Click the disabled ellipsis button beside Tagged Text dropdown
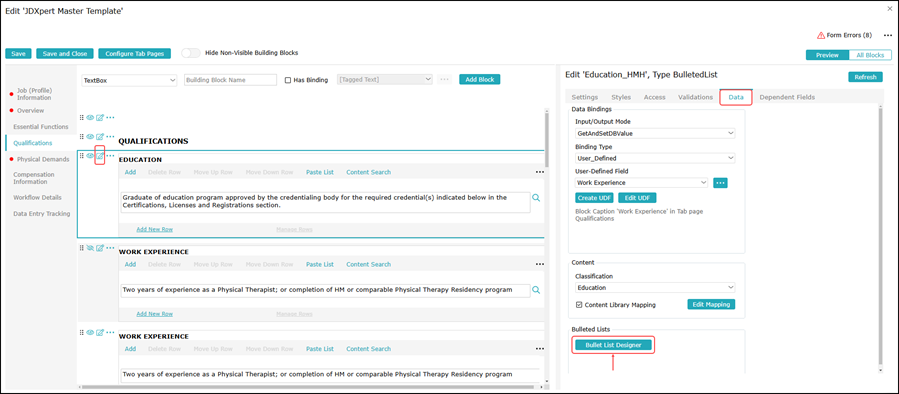Screen dimensions: 899x394 tap(444, 80)
